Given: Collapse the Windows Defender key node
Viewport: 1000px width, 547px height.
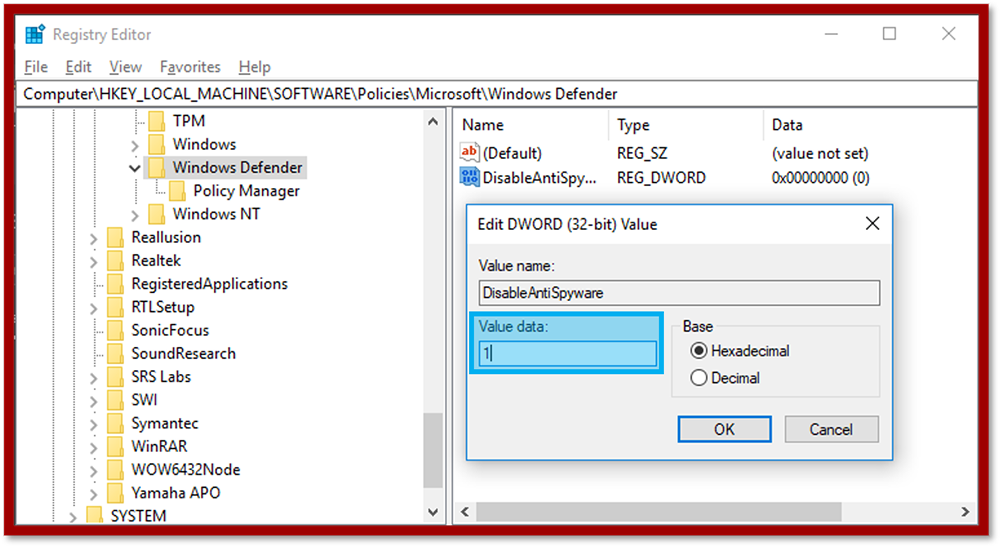Looking at the screenshot, I should point(135,168).
